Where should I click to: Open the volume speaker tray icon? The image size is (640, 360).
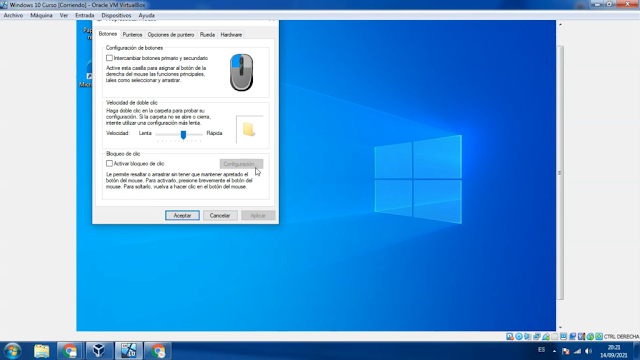point(589,351)
